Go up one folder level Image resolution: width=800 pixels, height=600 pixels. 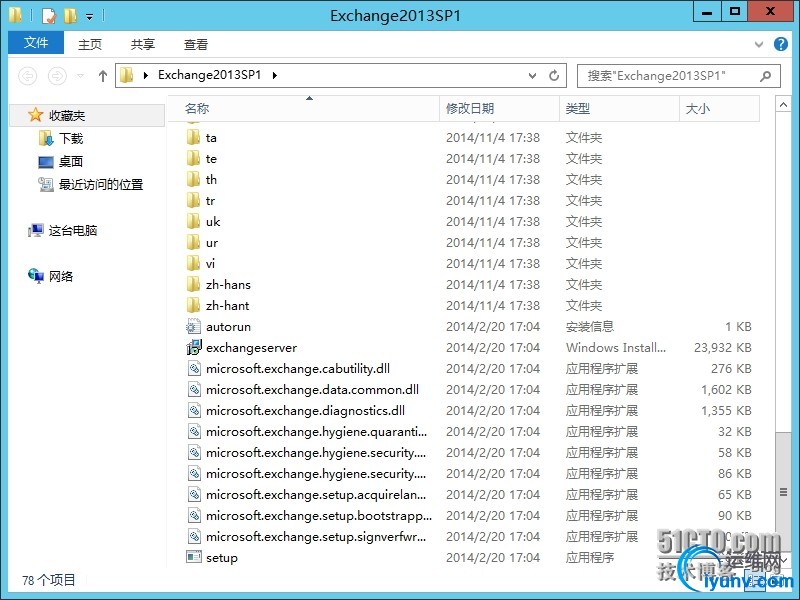(103, 76)
